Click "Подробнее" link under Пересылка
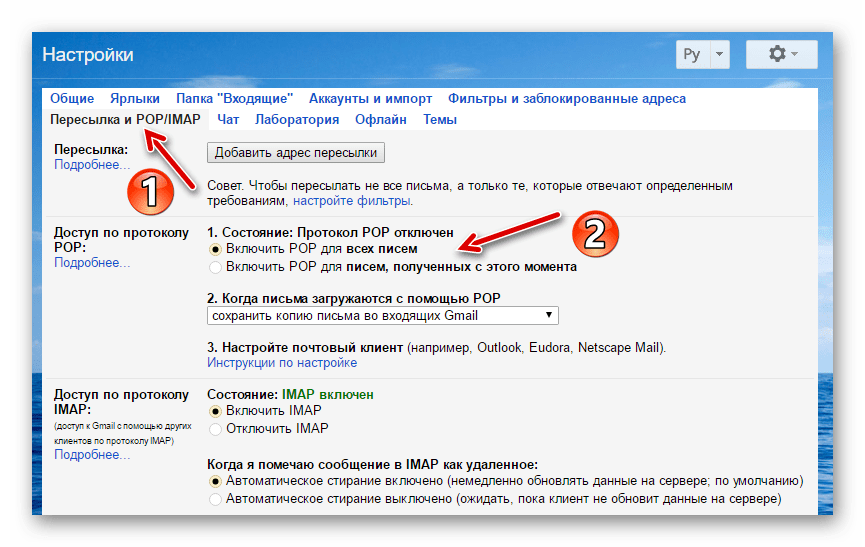This screenshot has height=547, width=865. pos(92,165)
